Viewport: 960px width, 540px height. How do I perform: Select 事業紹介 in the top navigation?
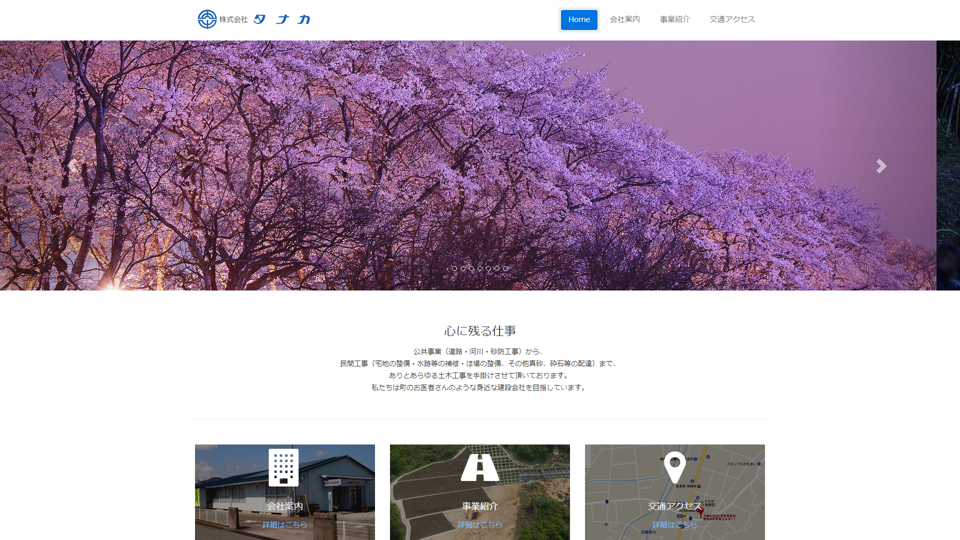pyautogui.click(x=675, y=19)
